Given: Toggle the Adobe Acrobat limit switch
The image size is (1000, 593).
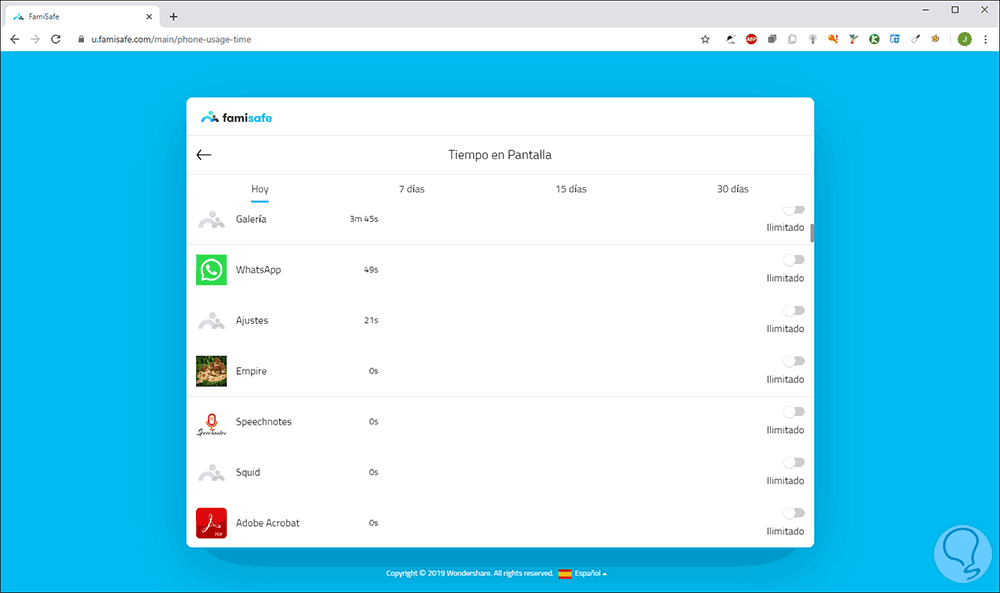Looking at the screenshot, I should point(794,513).
